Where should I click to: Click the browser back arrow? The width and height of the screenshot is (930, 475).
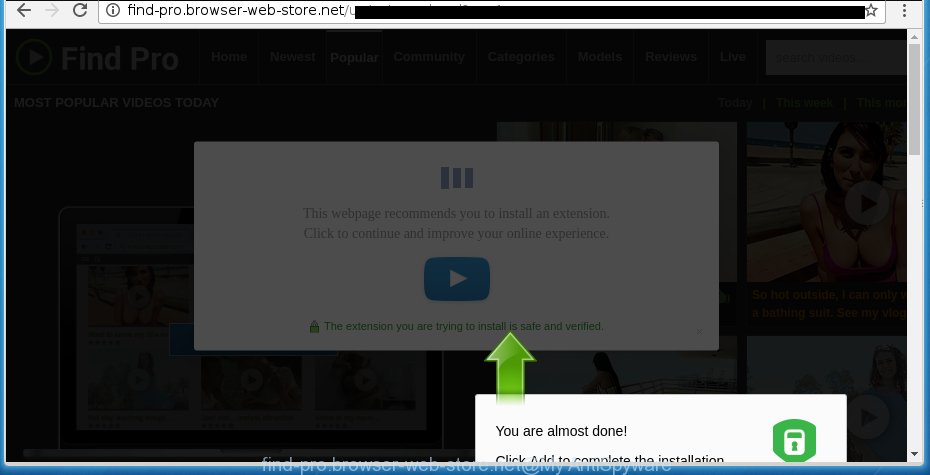(23, 10)
